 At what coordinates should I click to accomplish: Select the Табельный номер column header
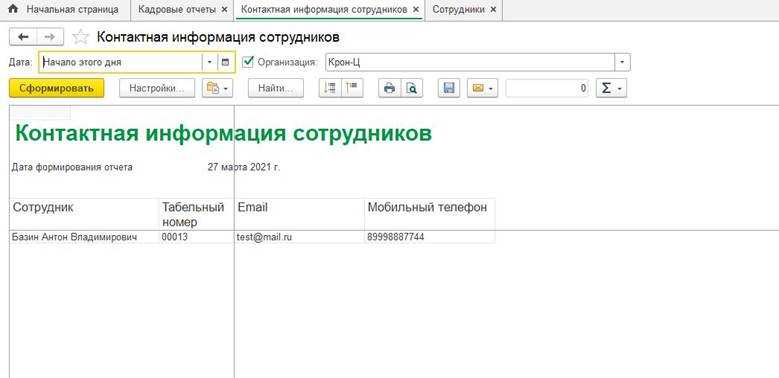(x=196, y=214)
